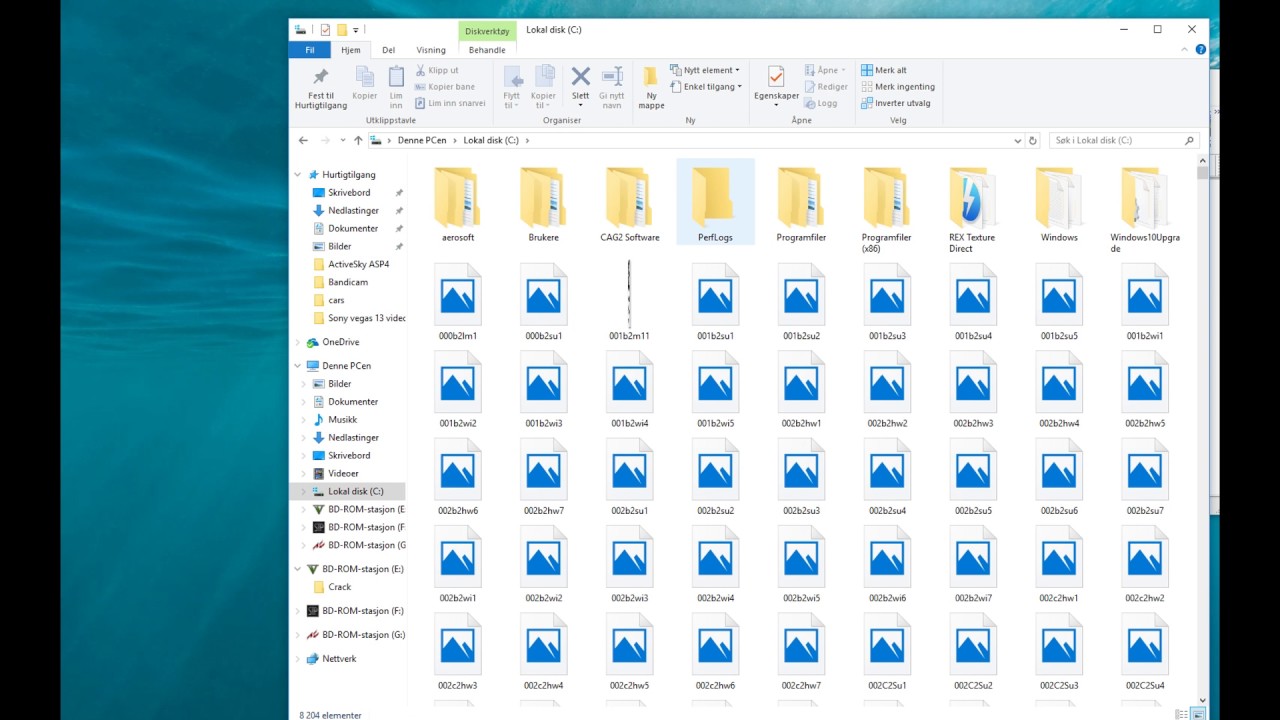This screenshot has width=1280, height=720.
Task: Click the back navigation arrow
Action: pyautogui.click(x=303, y=141)
